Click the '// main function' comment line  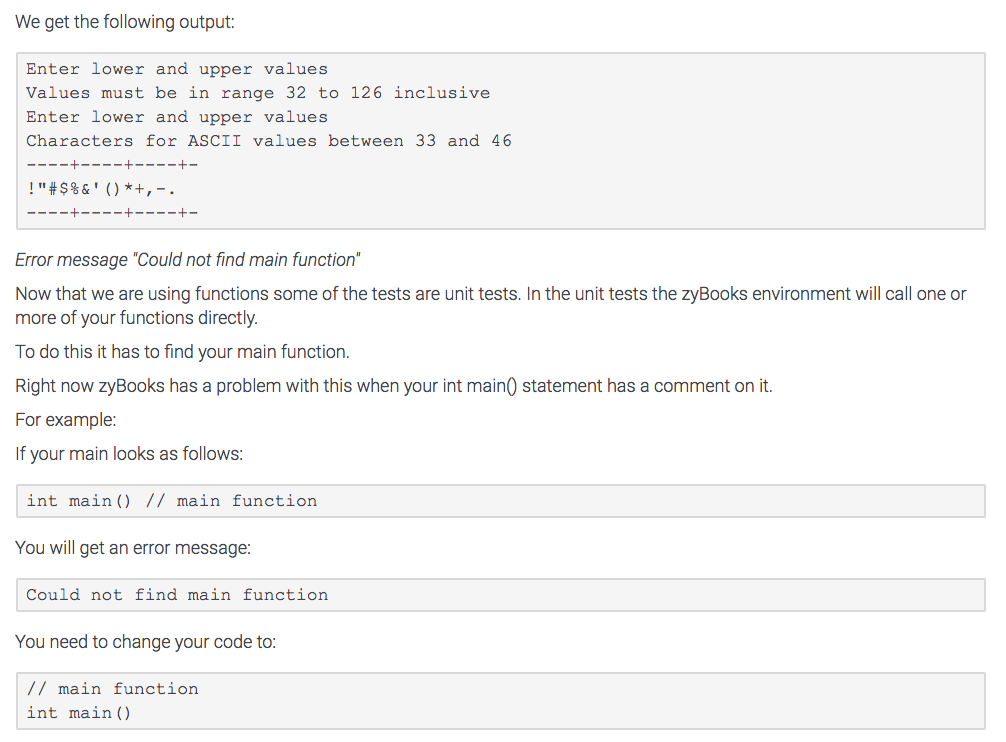pos(110,688)
